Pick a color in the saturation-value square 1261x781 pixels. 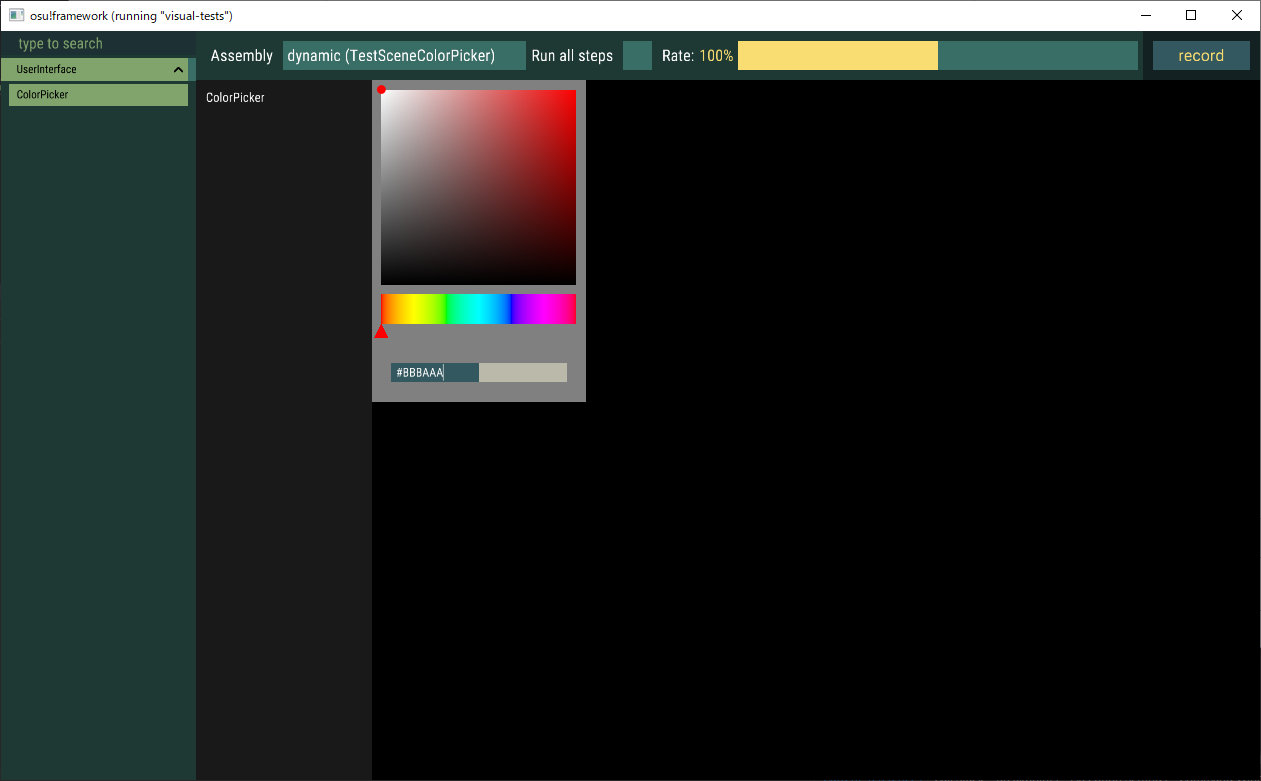tap(478, 185)
